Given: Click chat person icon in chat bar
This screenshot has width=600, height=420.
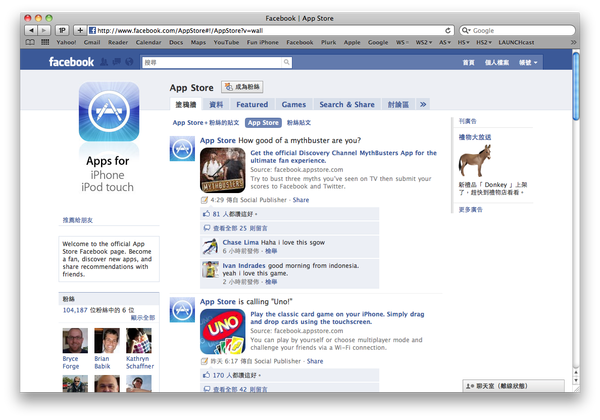Looking at the screenshot, I should tap(470, 386).
